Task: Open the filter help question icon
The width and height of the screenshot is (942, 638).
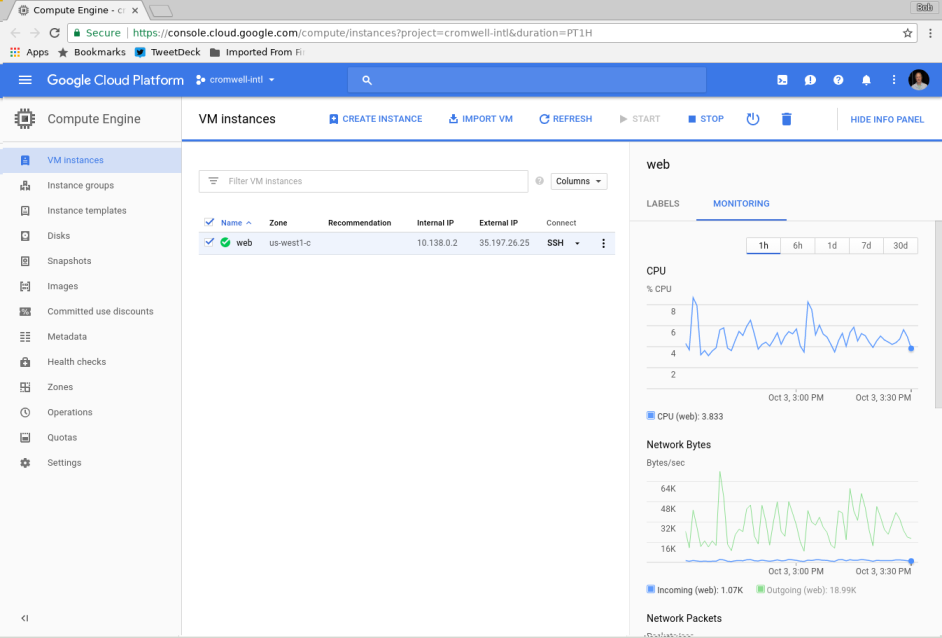Action: coord(539,181)
